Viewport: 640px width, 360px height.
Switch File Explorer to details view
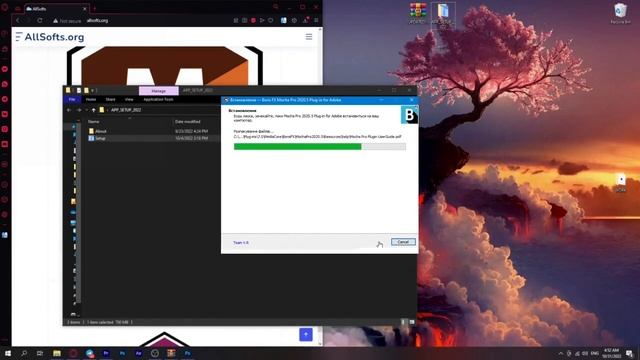[403, 322]
